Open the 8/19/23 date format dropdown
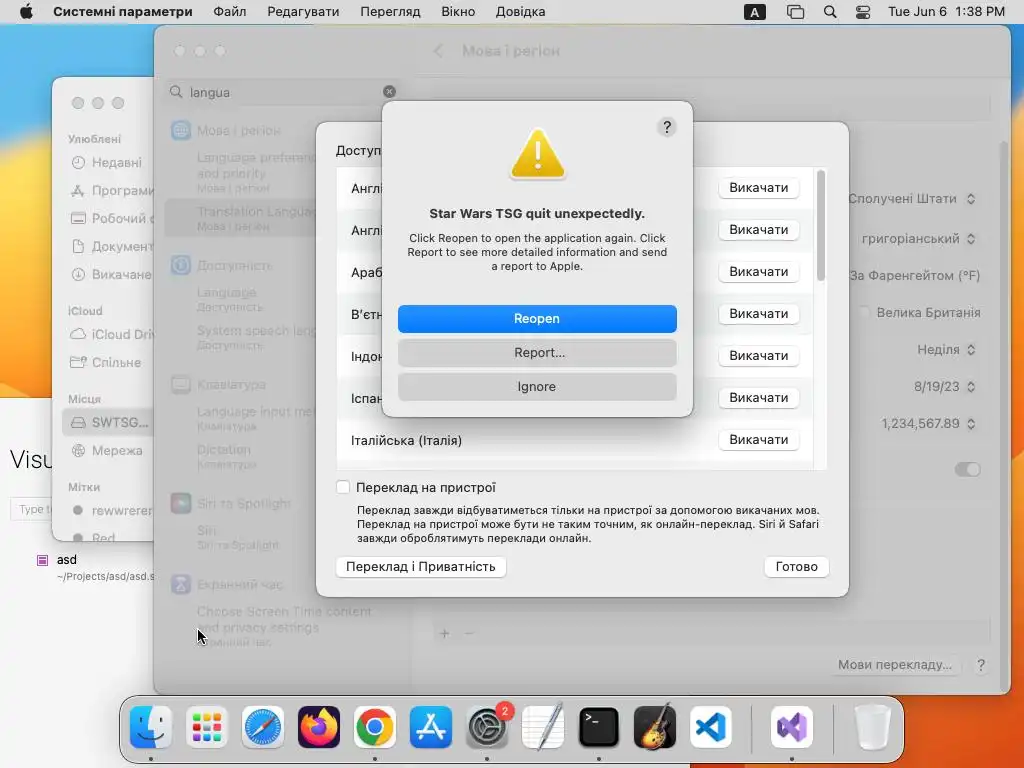Screen dimensions: 1024x768 [x=944, y=387]
